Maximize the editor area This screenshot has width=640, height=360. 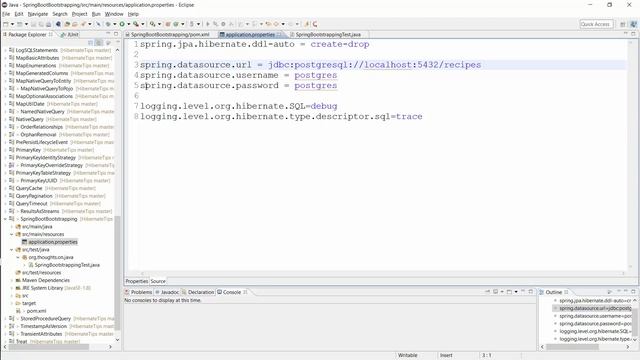633,34
